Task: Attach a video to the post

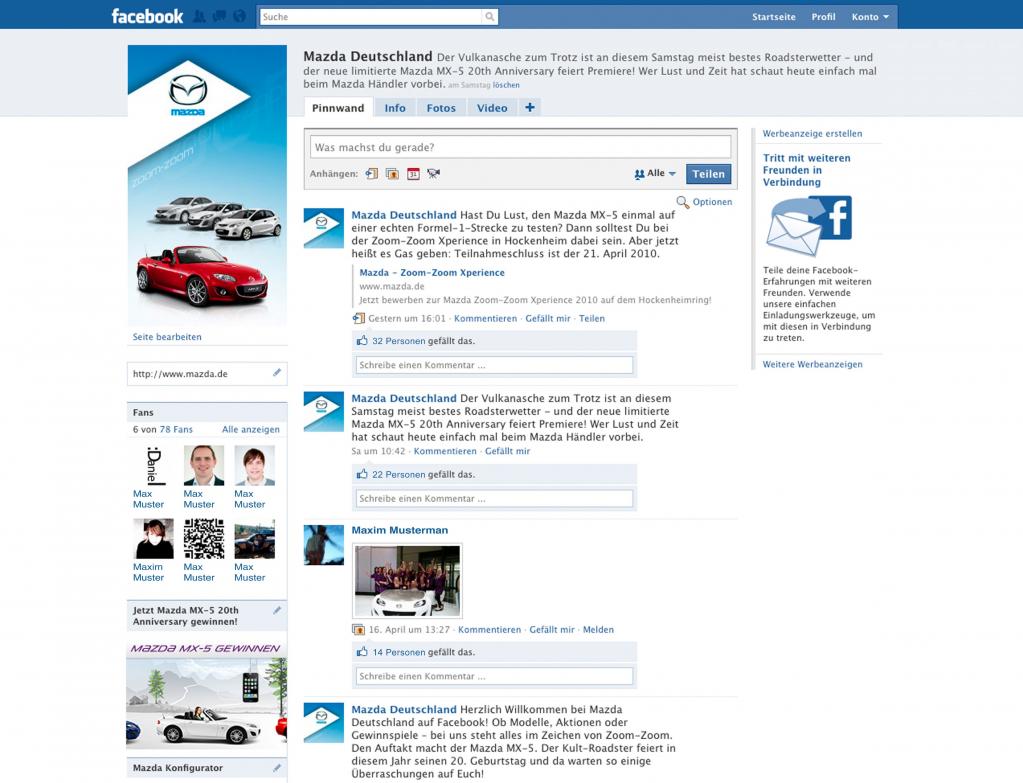Action: pyautogui.click(x=433, y=174)
